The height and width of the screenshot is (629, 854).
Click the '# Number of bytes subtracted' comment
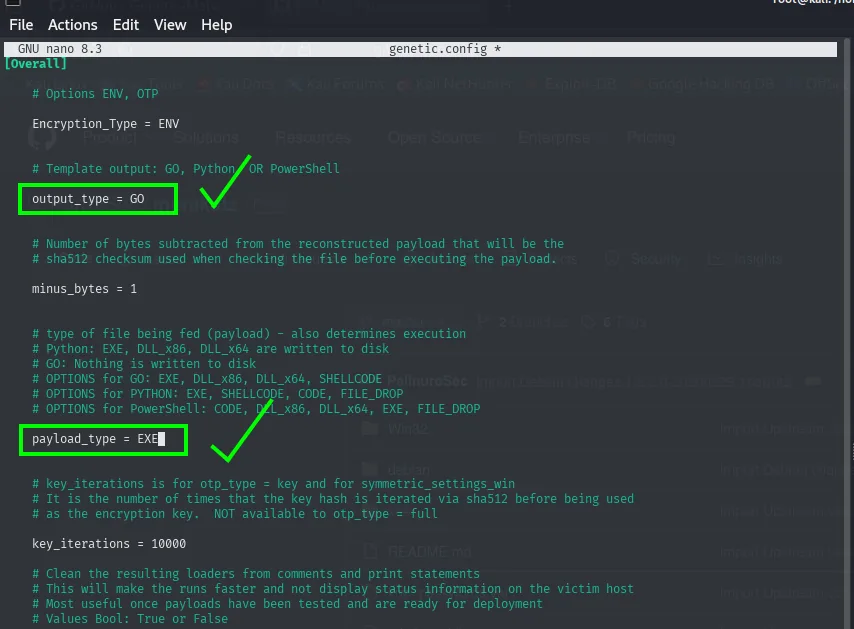coord(298,243)
